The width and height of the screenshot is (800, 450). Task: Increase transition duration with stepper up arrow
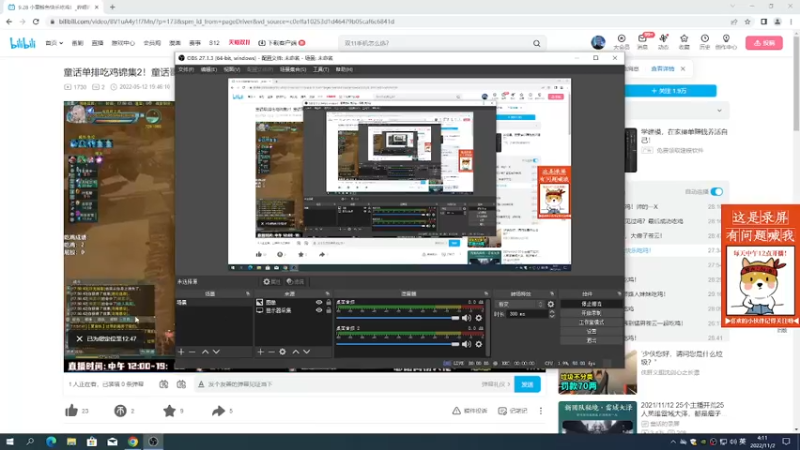(x=552, y=312)
